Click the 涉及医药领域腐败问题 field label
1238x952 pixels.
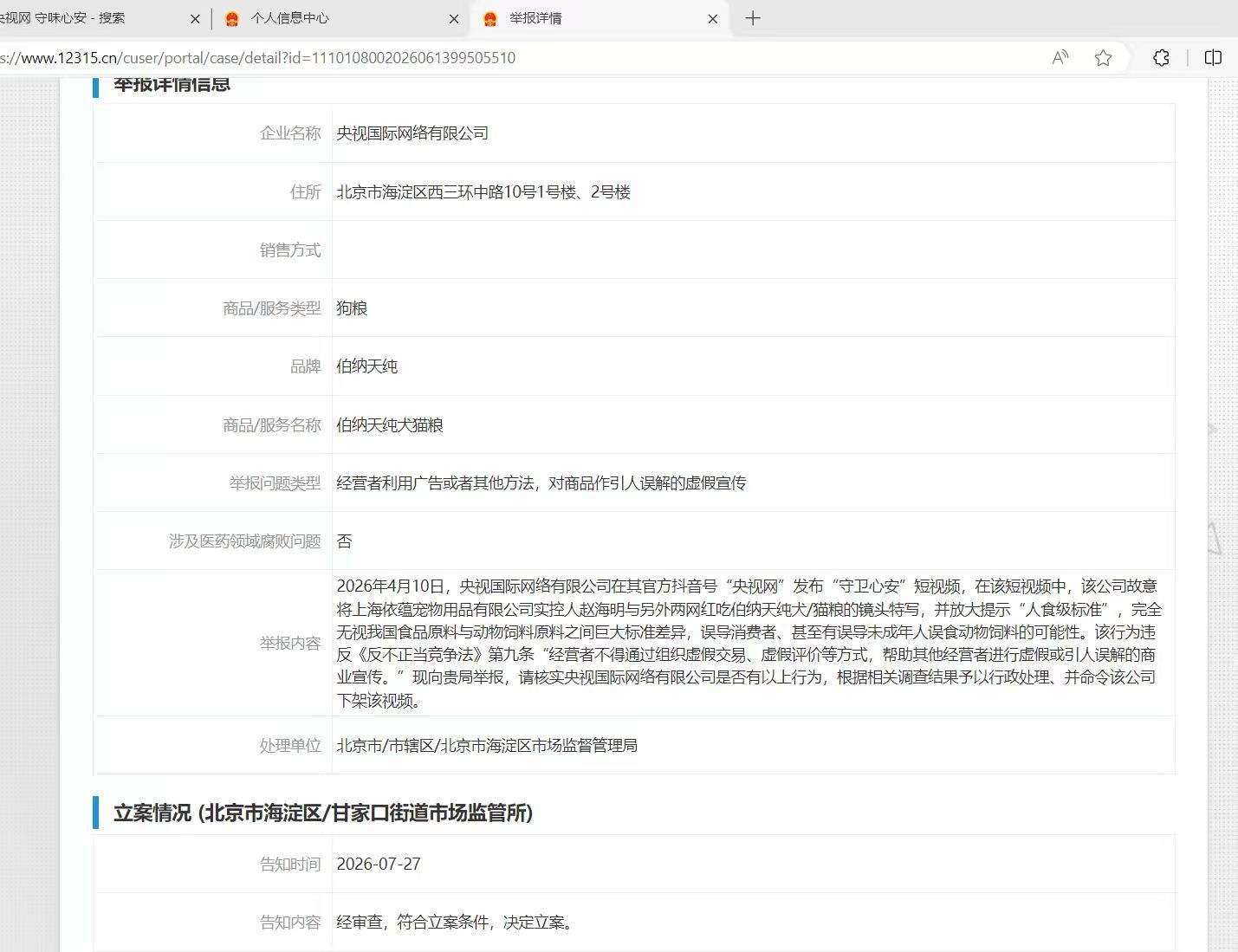(x=245, y=541)
